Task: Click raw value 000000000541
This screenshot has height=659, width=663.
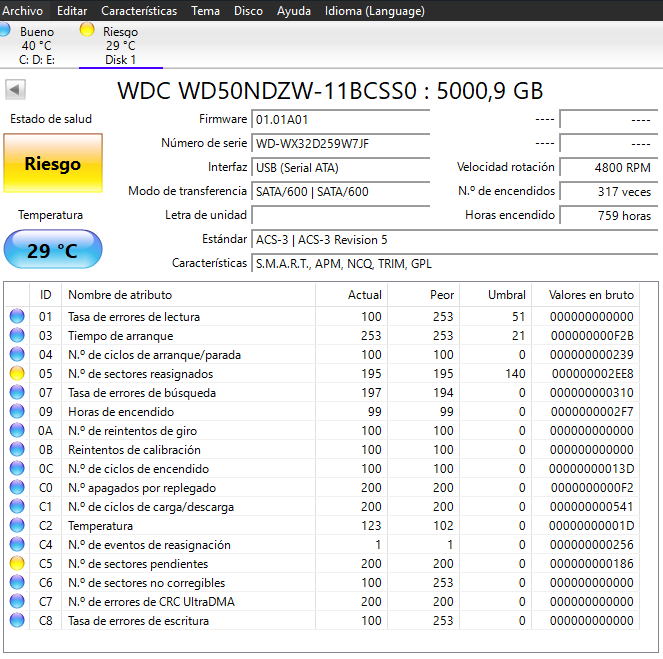Action: (x=592, y=506)
